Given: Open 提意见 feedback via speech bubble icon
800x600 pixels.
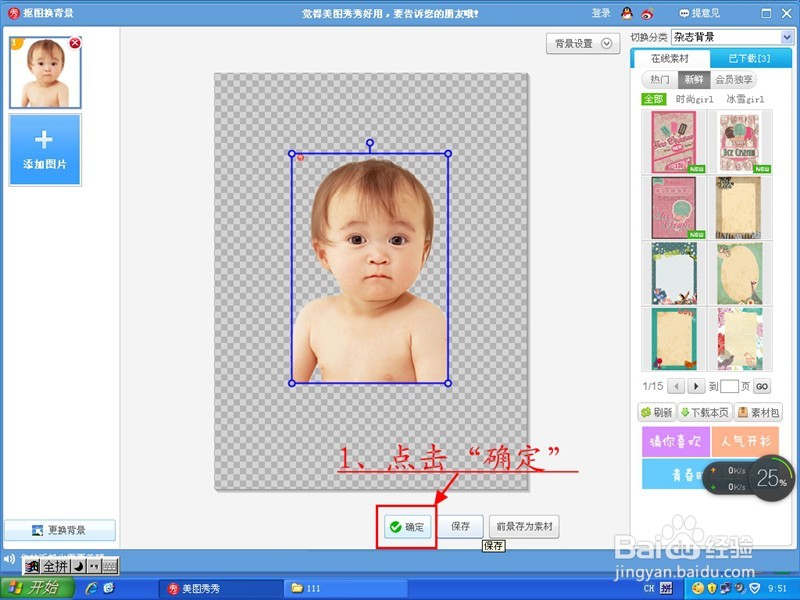Looking at the screenshot, I should point(684,13).
